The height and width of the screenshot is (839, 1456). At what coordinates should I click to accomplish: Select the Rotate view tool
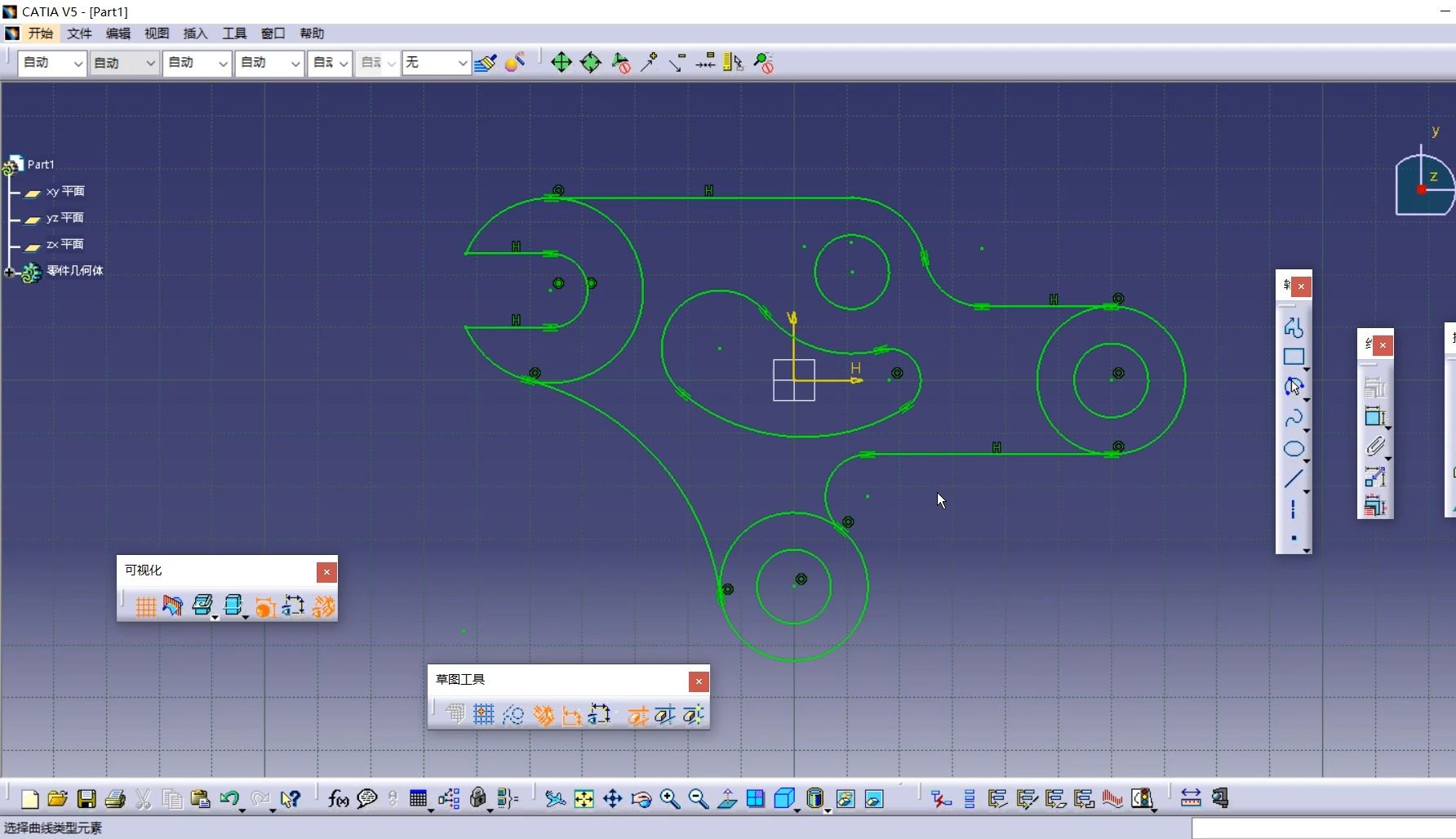tap(641, 799)
